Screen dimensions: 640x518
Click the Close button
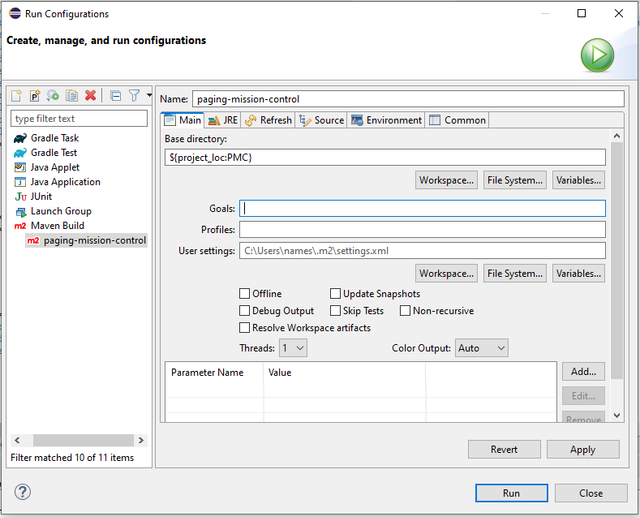click(x=591, y=493)
